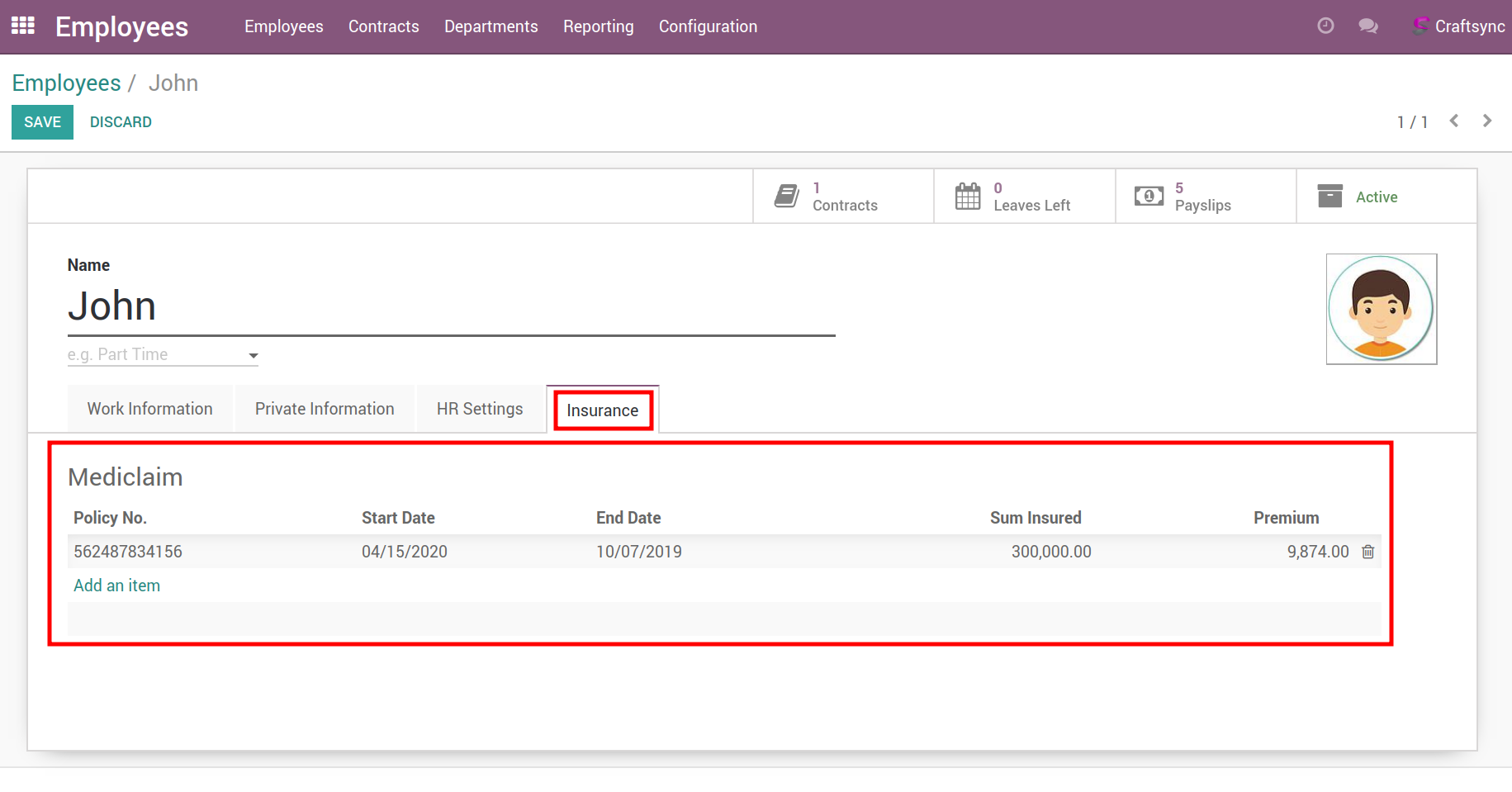Switch to the HR Settings tab

click(x=480, y=409)
